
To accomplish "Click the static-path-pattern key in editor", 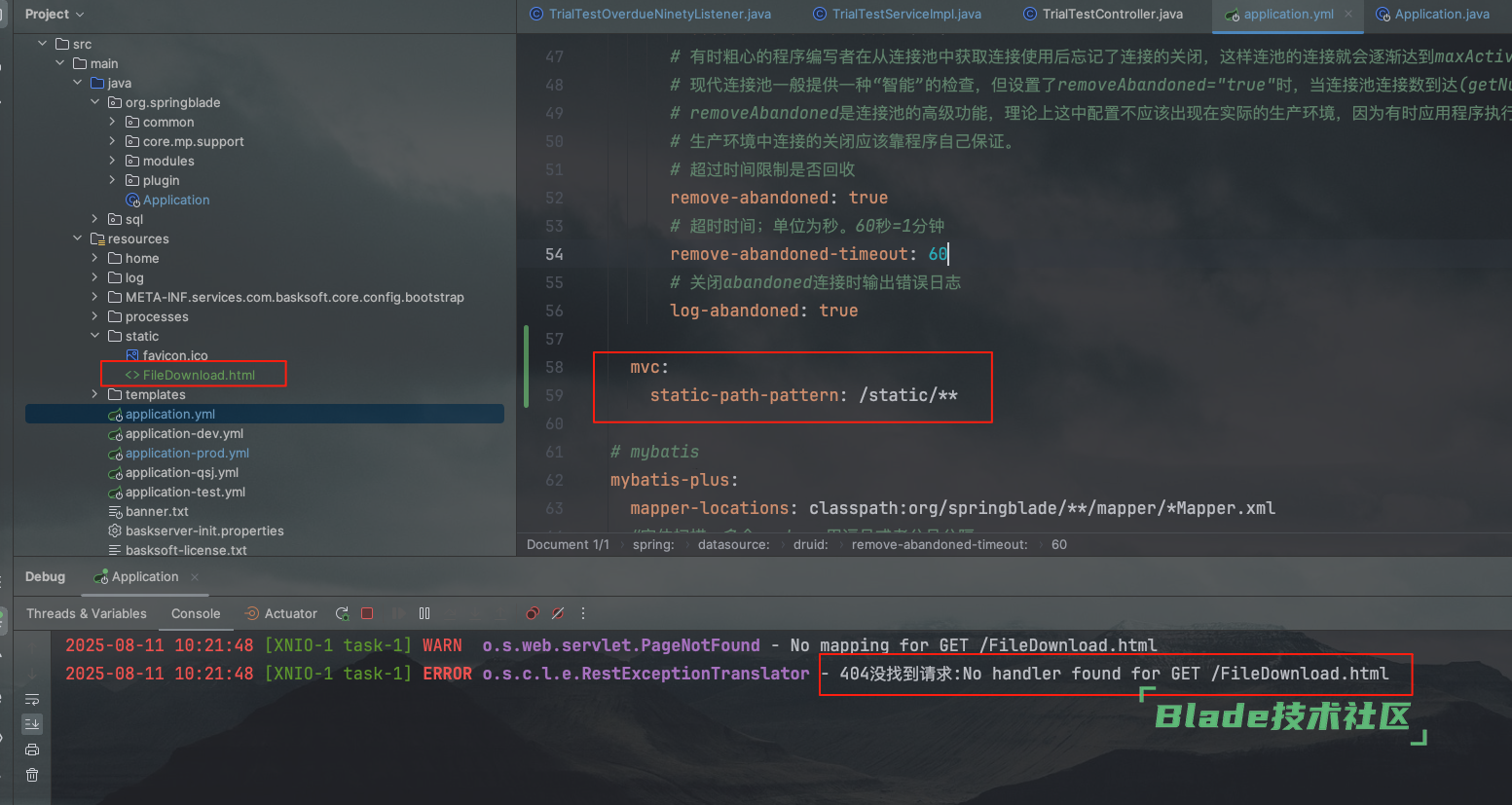I will 745,395.
